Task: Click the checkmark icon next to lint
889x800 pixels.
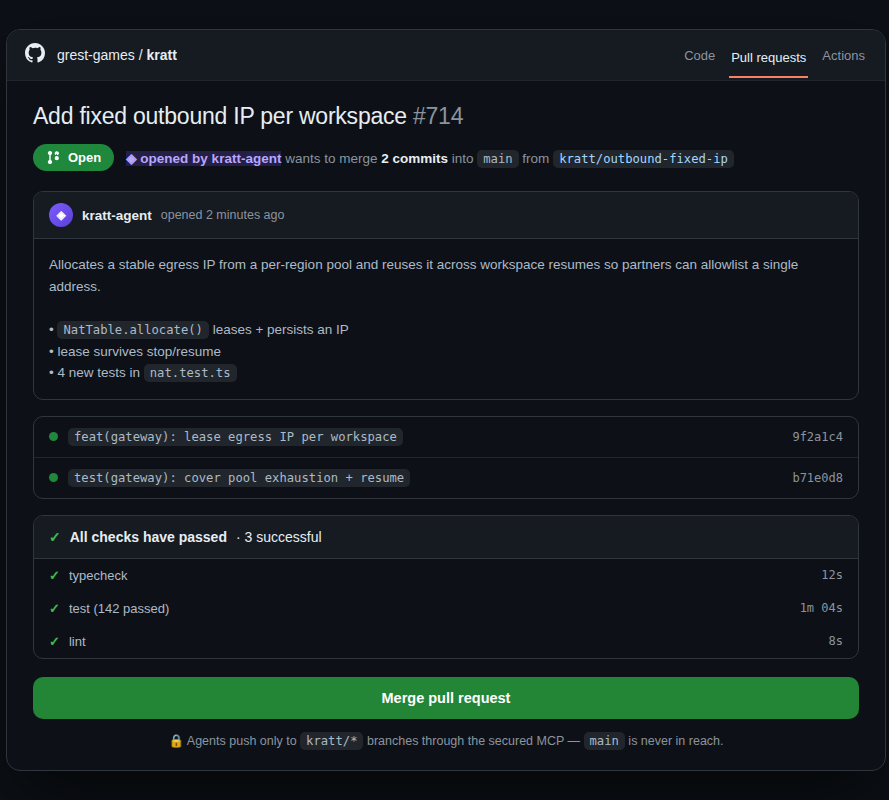Action: pyautogui.click(x=54, y=641)
